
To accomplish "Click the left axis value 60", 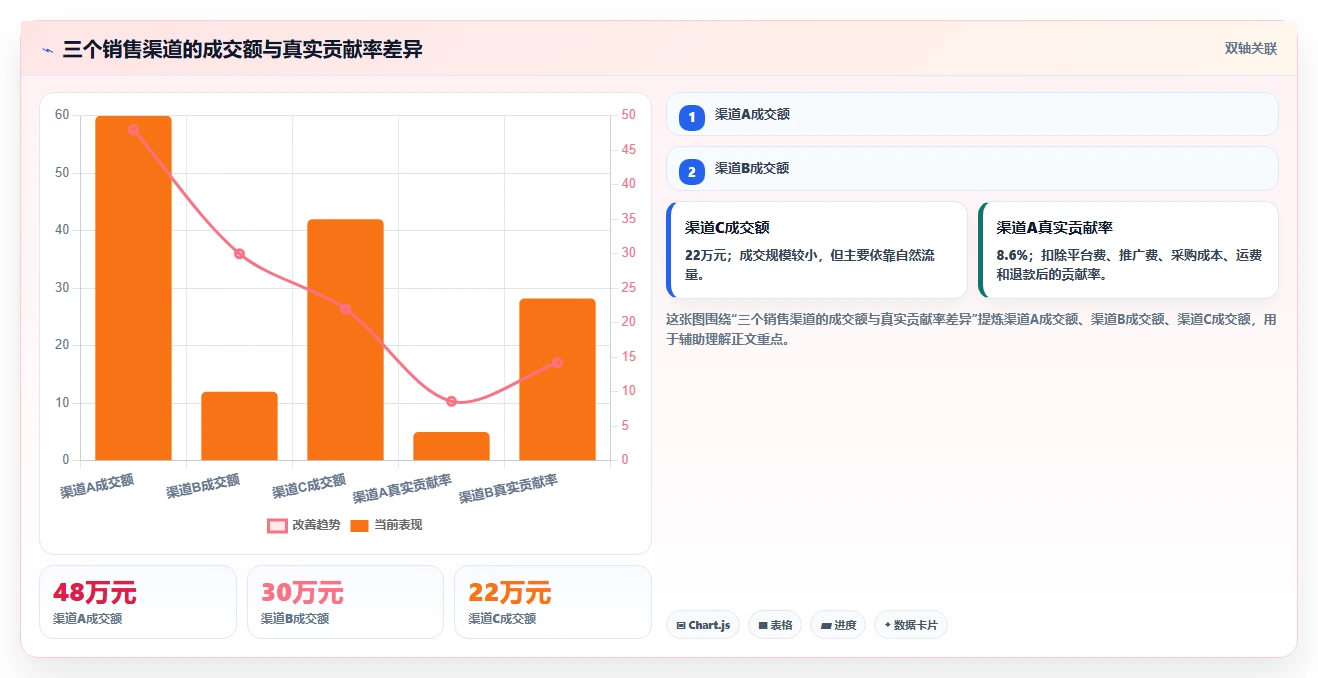I will click(x=62, y=115).
